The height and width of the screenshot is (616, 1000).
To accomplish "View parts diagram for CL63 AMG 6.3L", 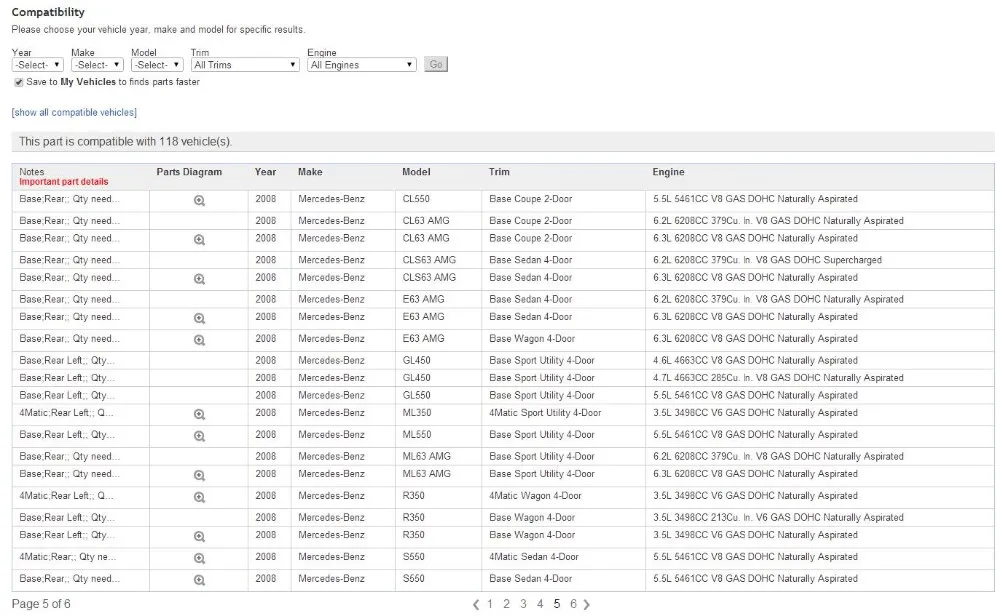I will pyautogui.click(x=199, y=240).
